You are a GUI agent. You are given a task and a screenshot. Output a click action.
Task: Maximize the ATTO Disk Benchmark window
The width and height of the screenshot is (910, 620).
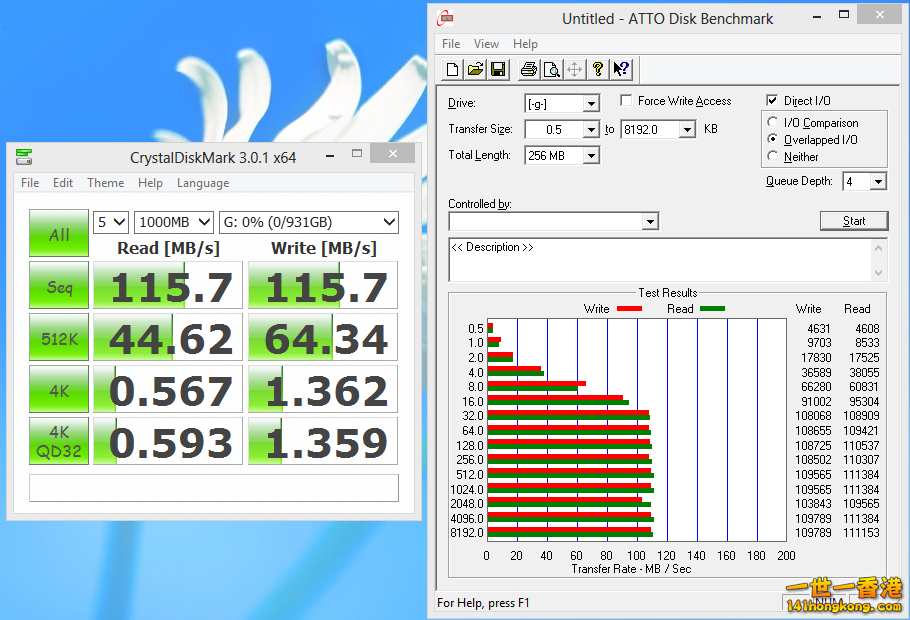tap(844, 16)
